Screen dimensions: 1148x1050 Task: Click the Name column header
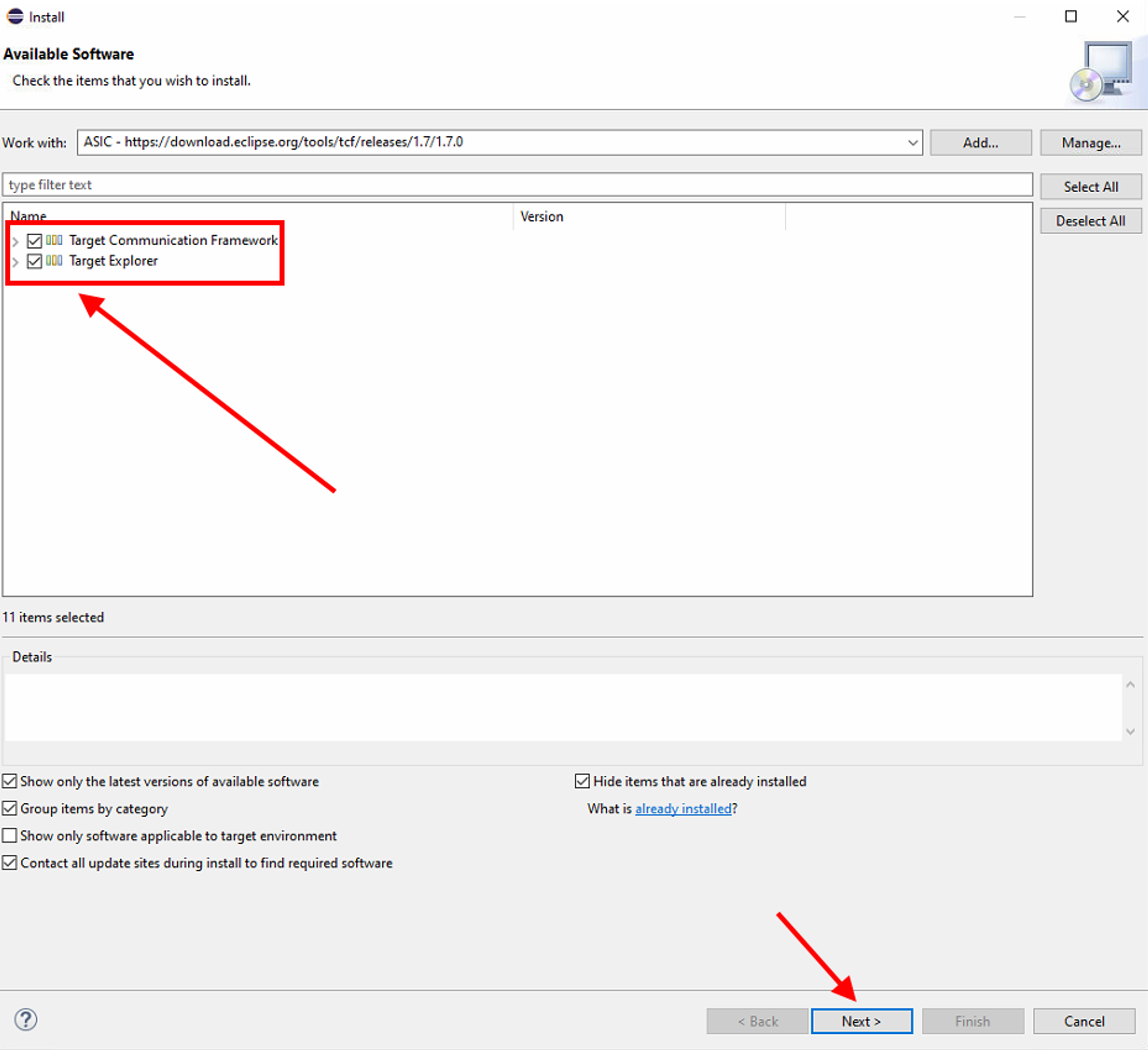[x=258, y=216]
